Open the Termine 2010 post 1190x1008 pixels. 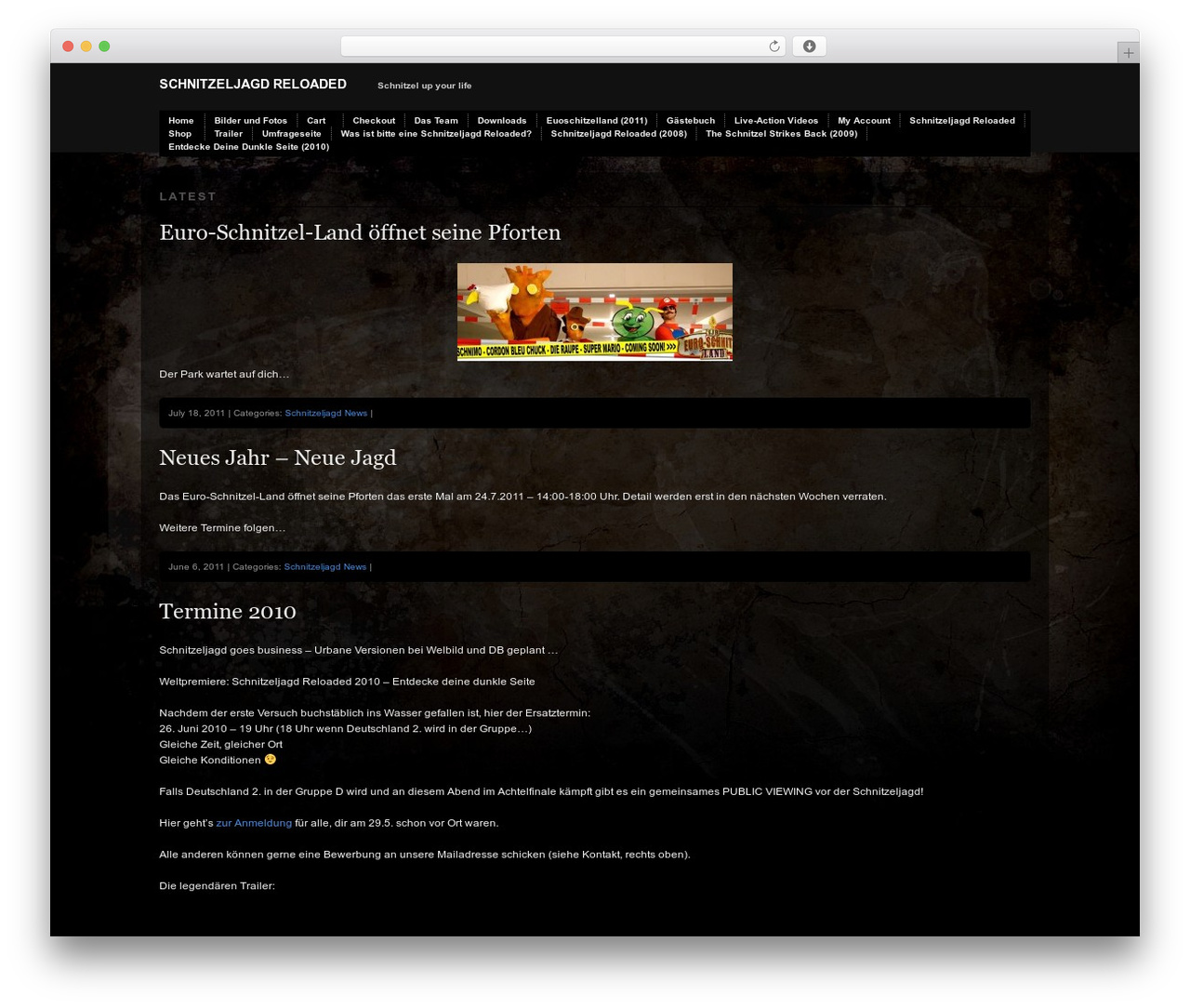click(228, 611)
